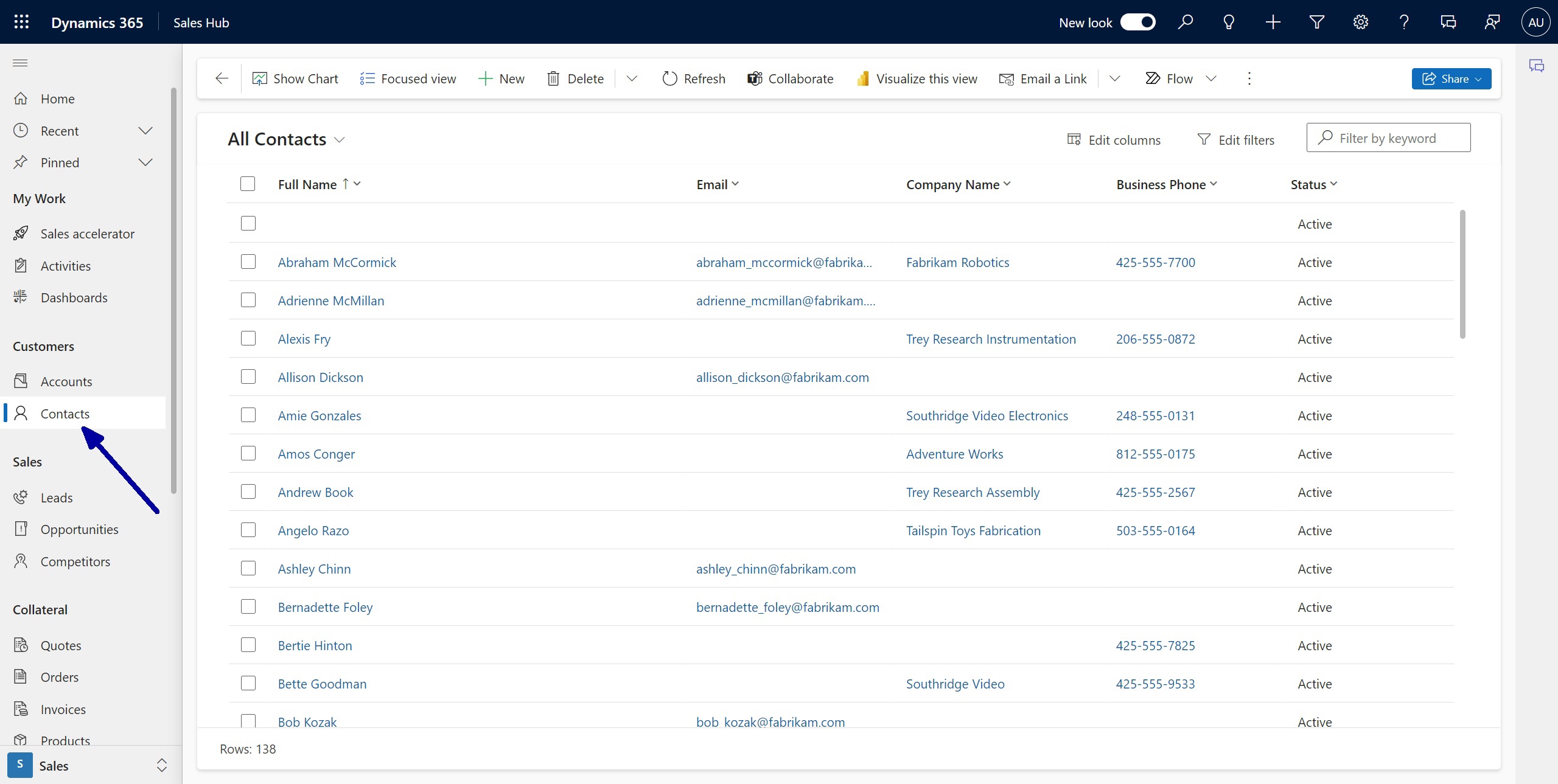Viewport: 1558px width, 784px height.
Task: Click Email a Link
Action: pos(1043,78)
